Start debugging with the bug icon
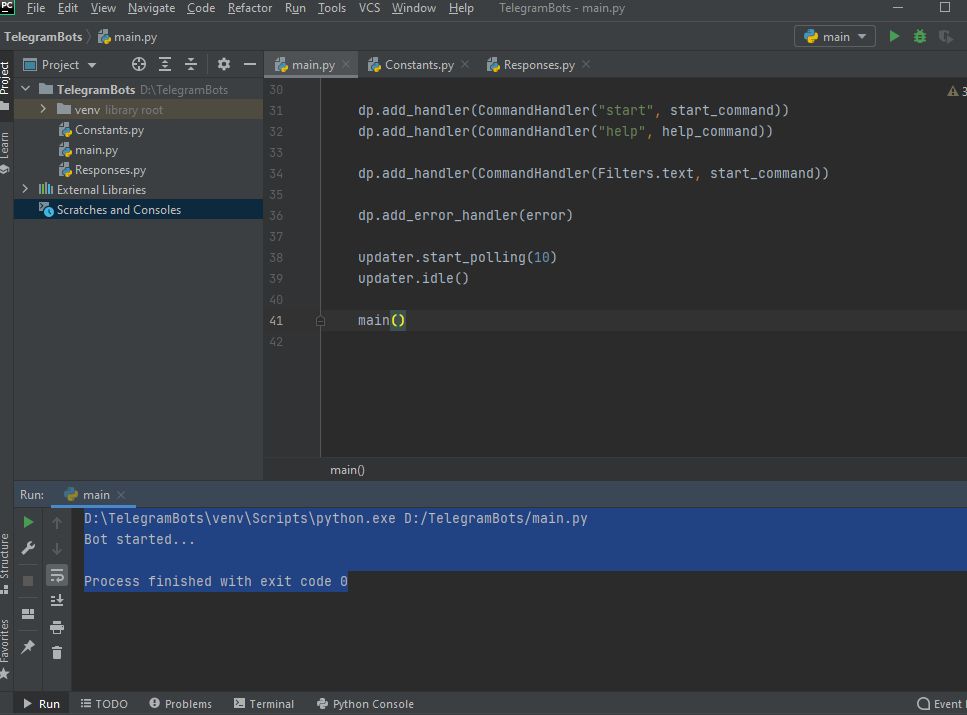 coord(920,36)
